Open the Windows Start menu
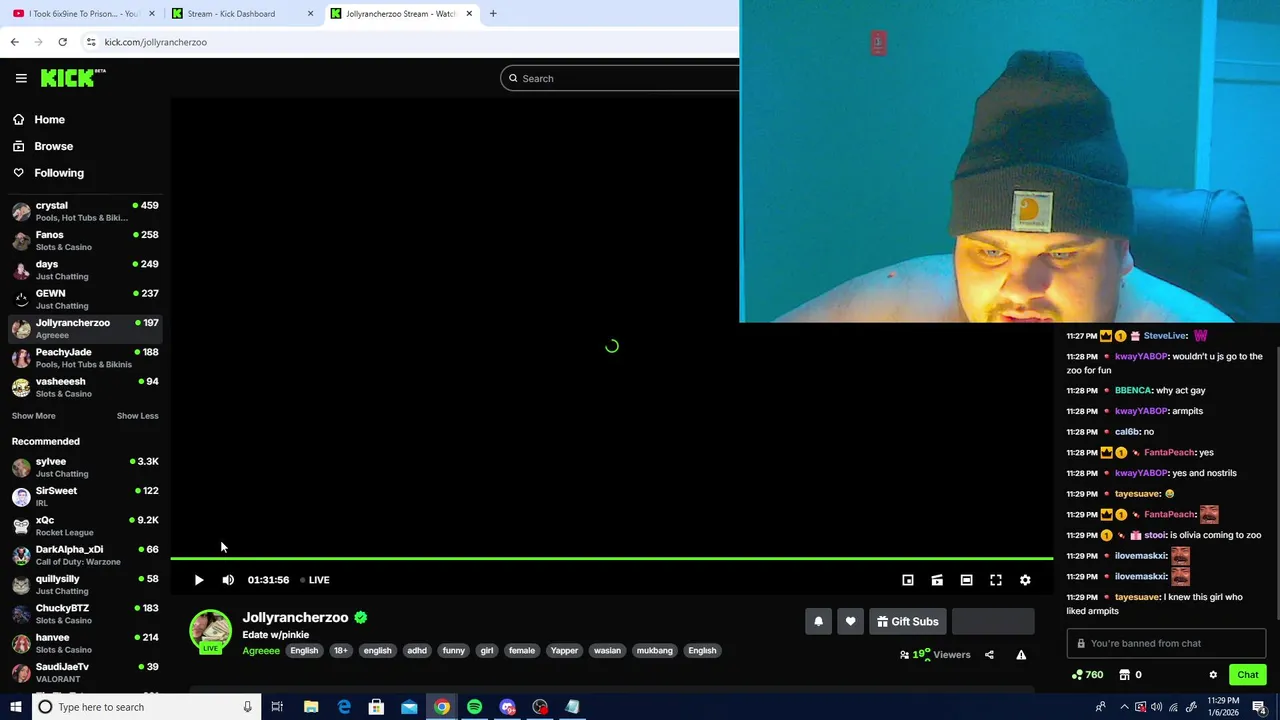 pyautogui.click(x=15, y=707)
